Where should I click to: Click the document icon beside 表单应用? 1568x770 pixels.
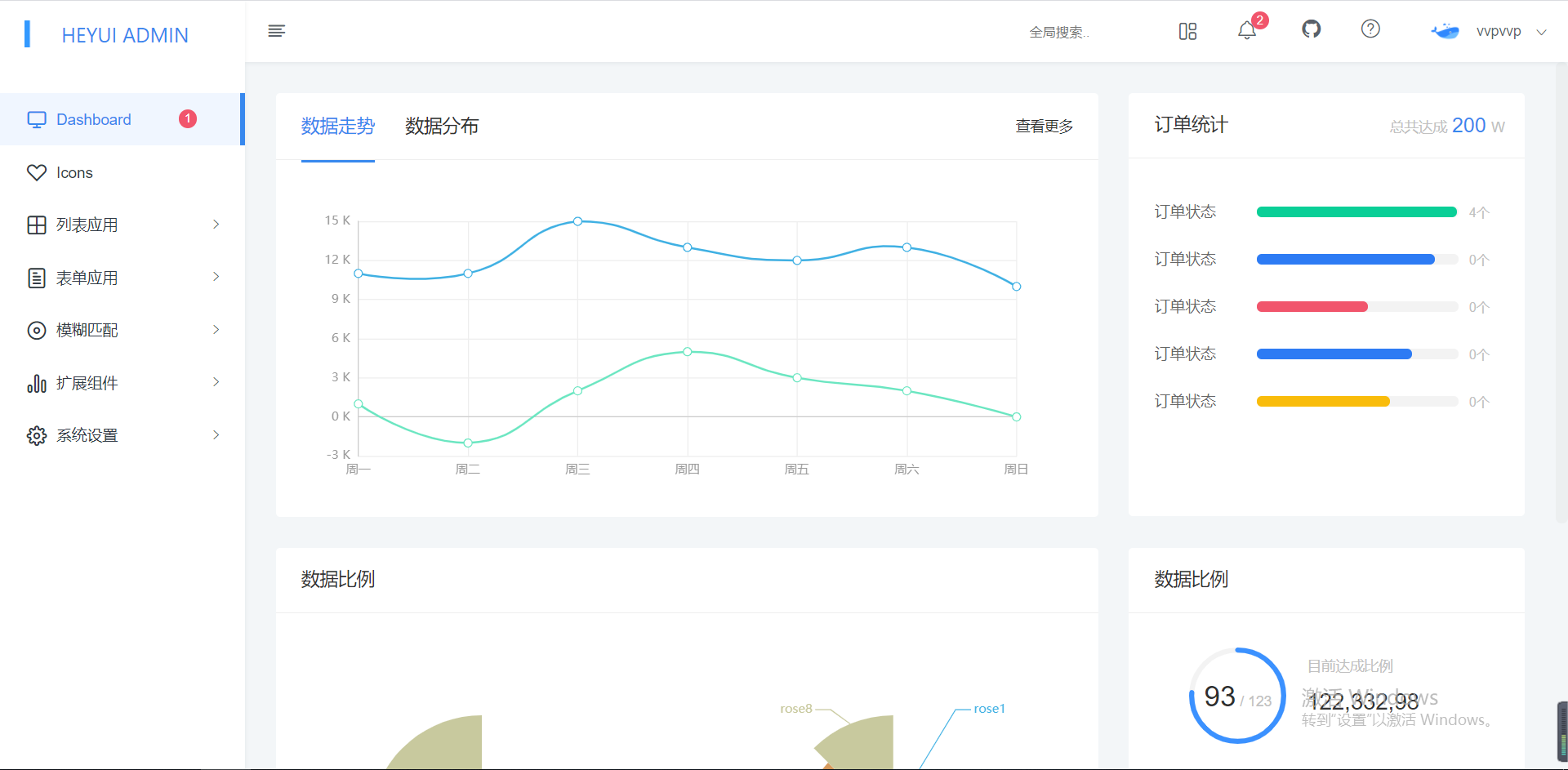(37, 278)
